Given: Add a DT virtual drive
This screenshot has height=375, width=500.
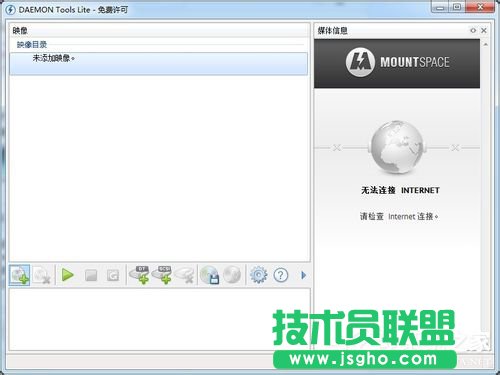Looking at the screenshot, I should 140,275.
